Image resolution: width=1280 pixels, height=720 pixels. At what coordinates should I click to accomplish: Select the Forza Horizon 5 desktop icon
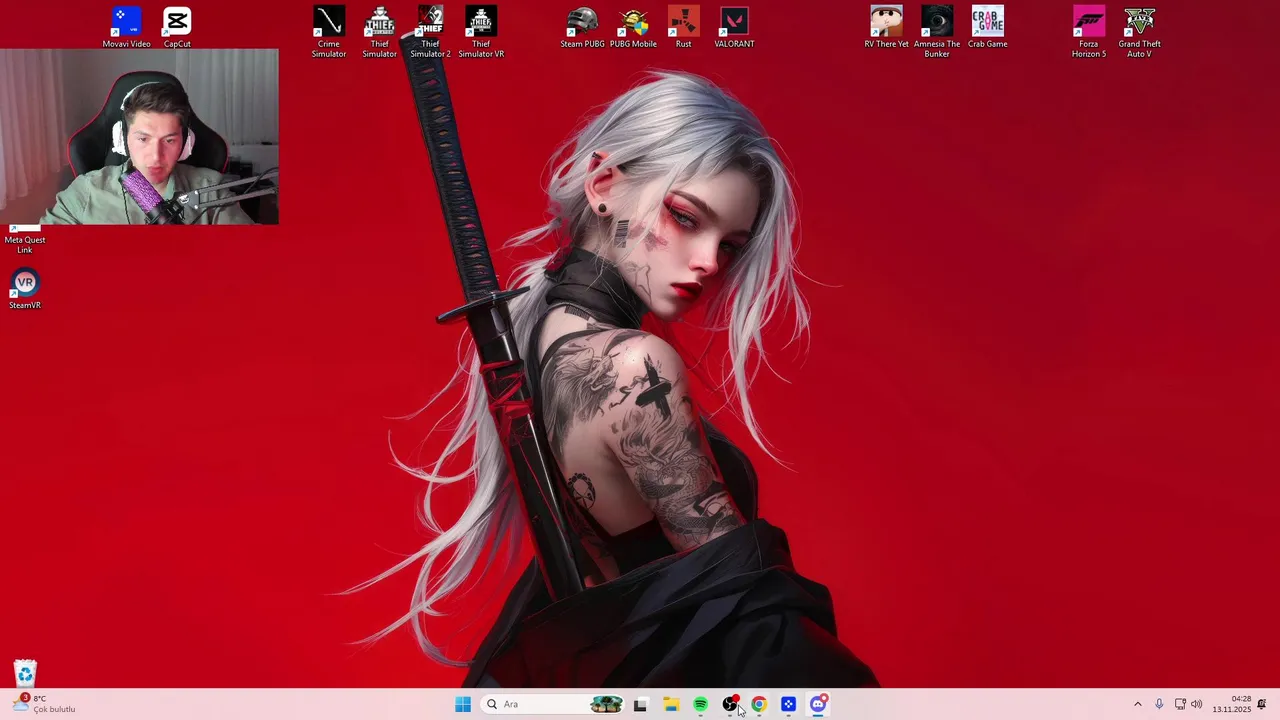1089,32
